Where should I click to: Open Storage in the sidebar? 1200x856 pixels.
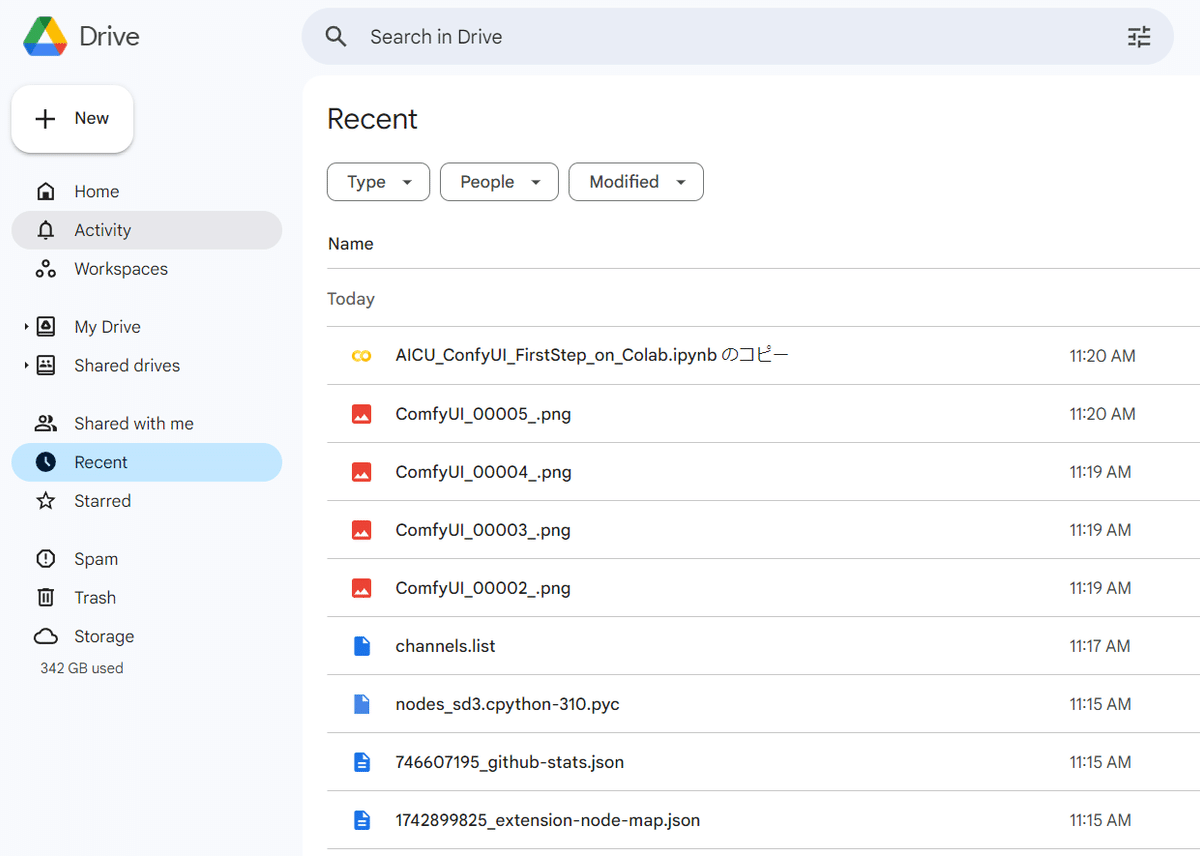pyautogui.click(x=147, y=636)
